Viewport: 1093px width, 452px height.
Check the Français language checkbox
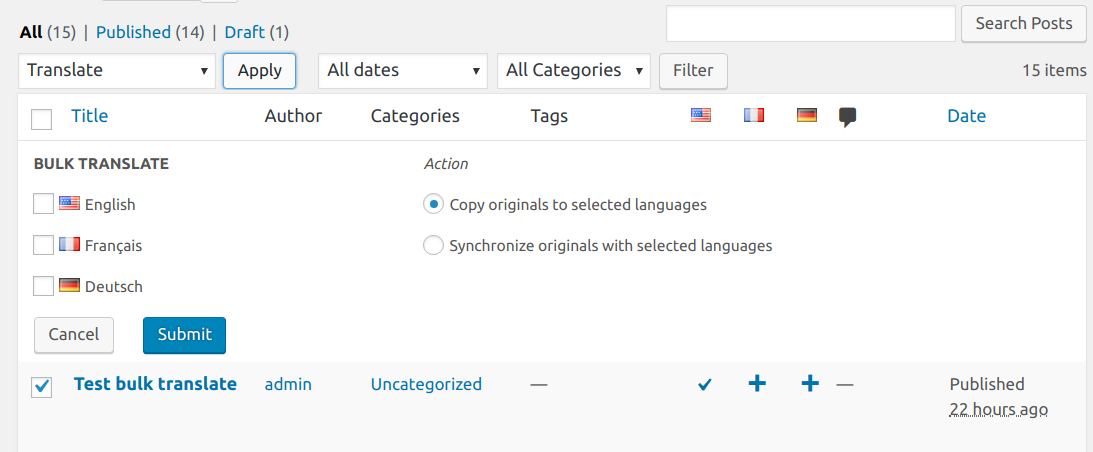(x=43, y=246)
